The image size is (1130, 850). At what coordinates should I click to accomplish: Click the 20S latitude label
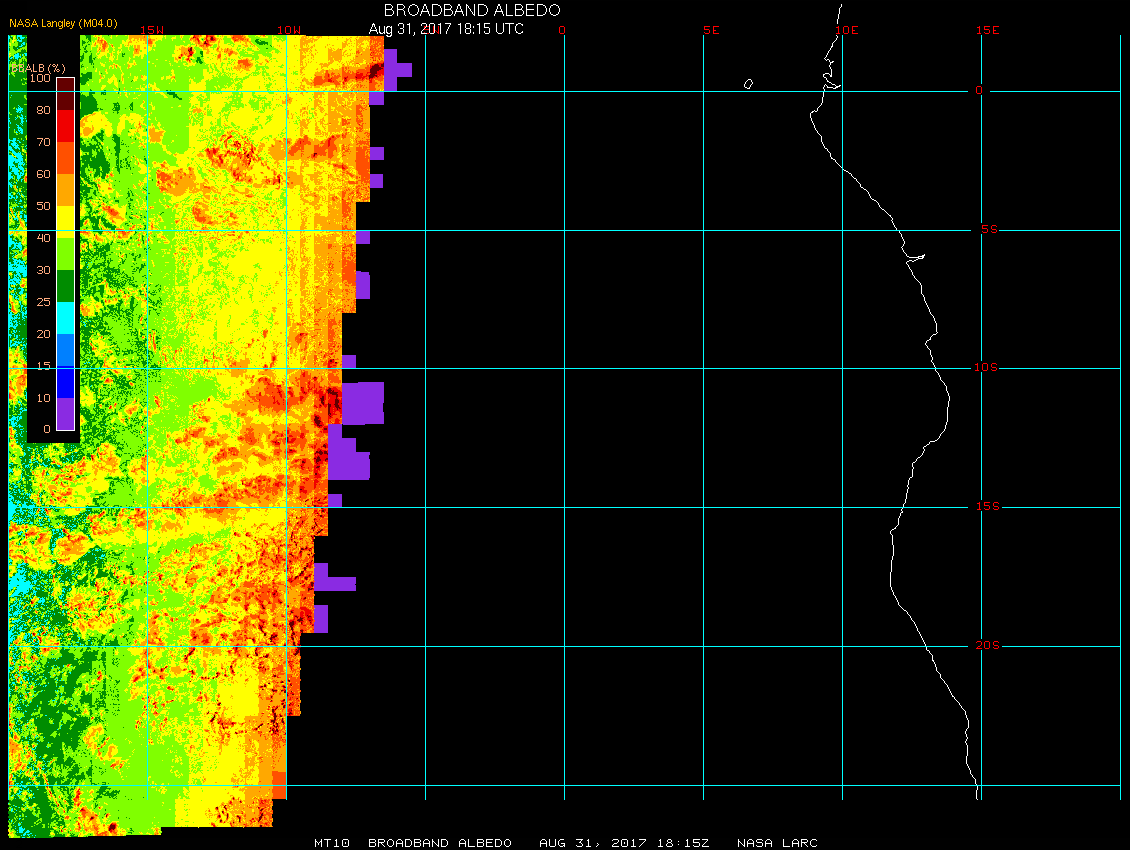[988, 645]
